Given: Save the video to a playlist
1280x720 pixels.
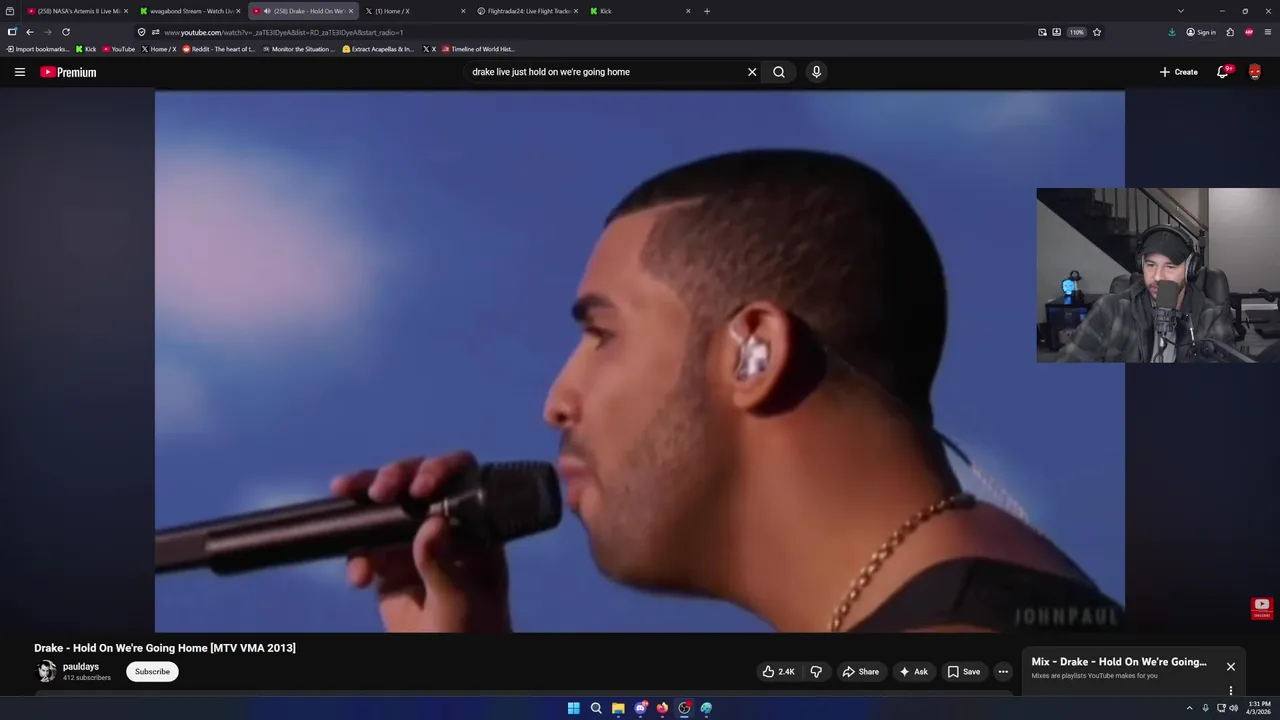Looking at the screenshot, I should pos(964,672).
